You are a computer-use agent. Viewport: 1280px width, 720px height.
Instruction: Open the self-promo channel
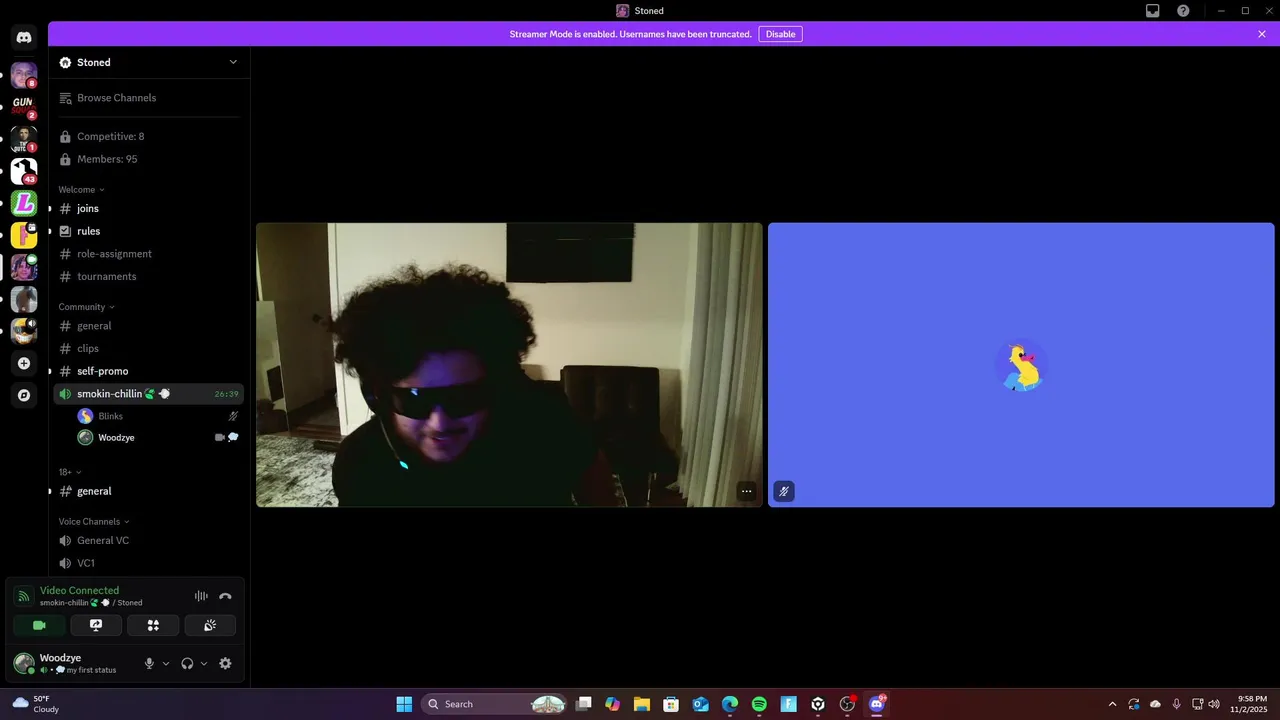(148, 371)
